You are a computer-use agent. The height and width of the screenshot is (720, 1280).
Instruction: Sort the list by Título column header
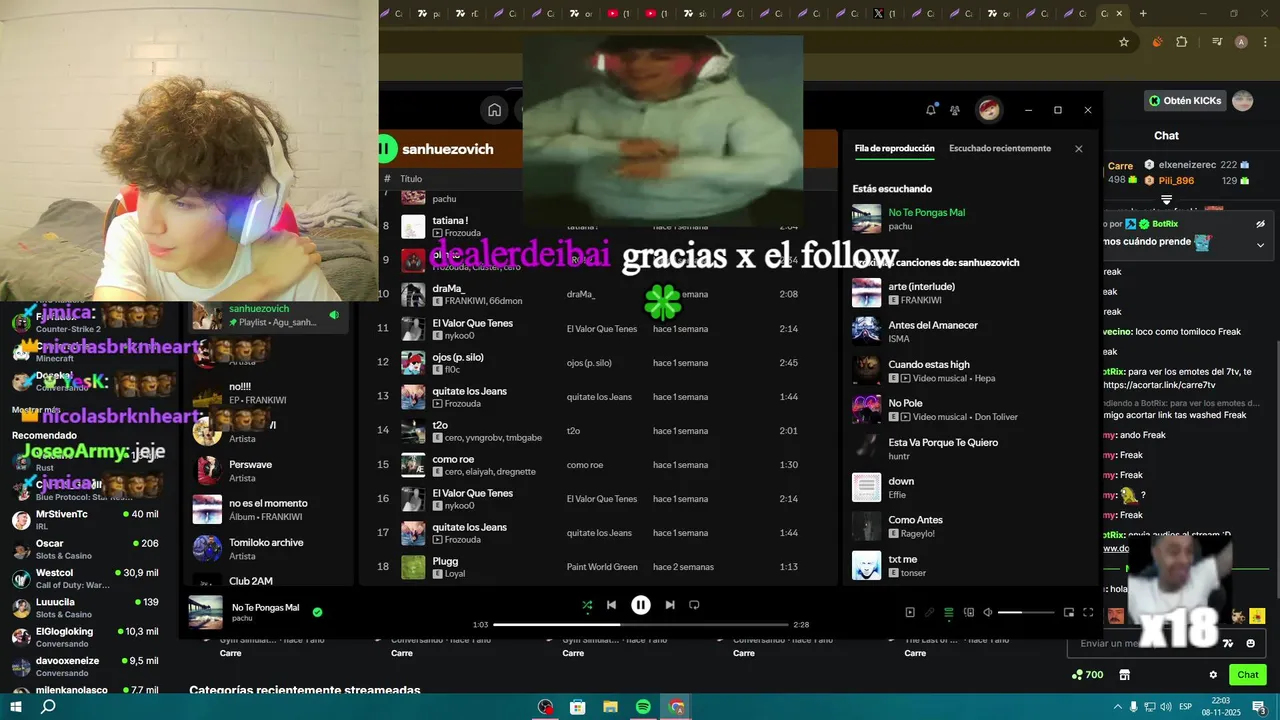pyautogui.click(x=411, y=179)
